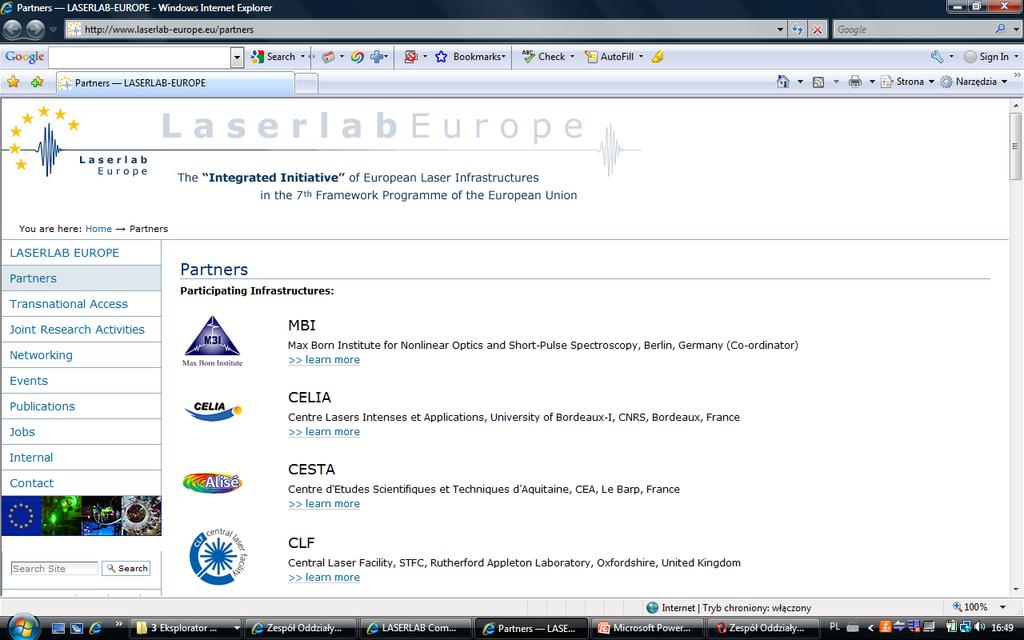This screenshot has width=1024, height=640.
Task: Click the RSS feeds icon
Action: point(818,82)
